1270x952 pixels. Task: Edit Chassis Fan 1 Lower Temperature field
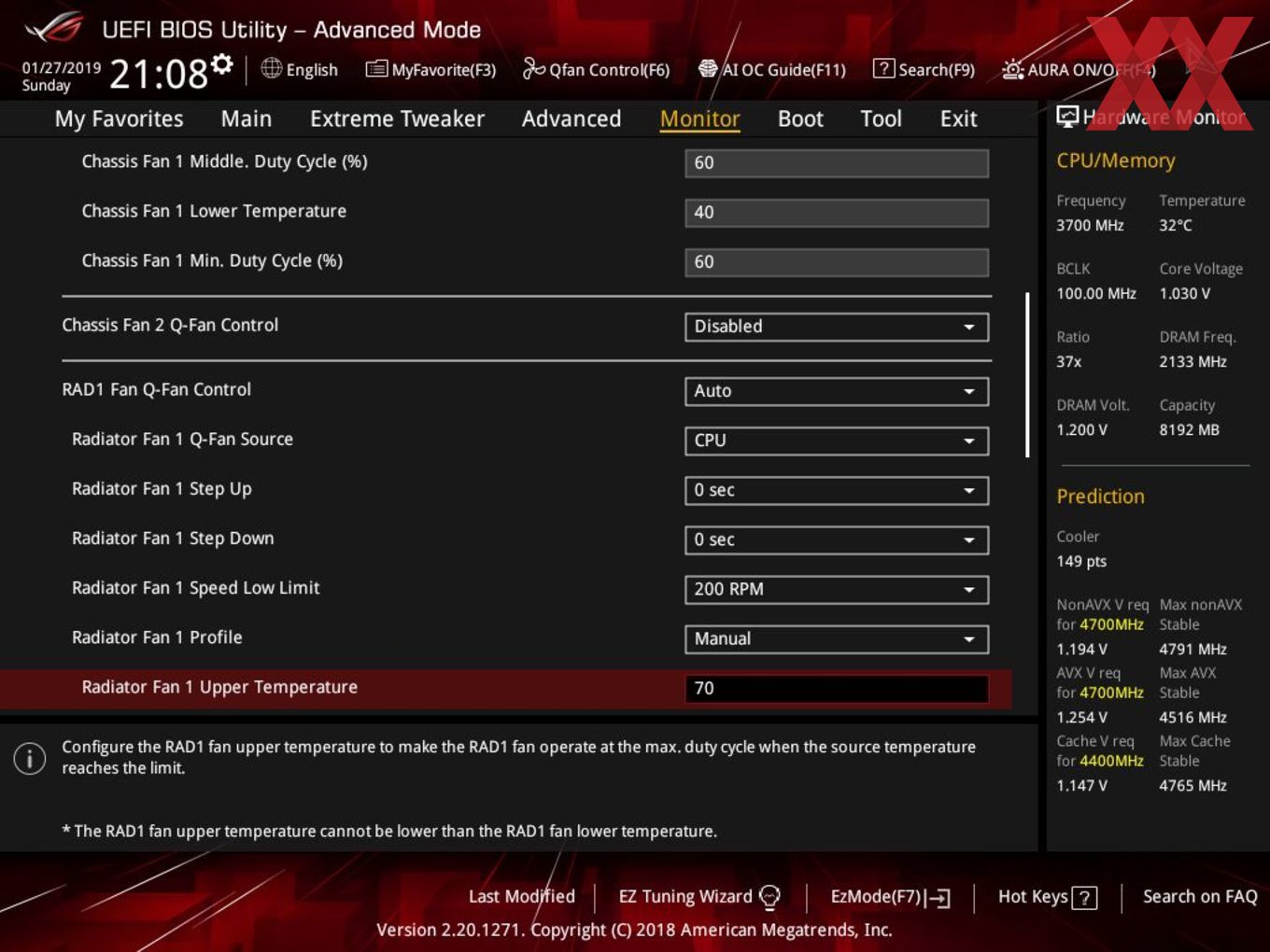coord(836,212)
